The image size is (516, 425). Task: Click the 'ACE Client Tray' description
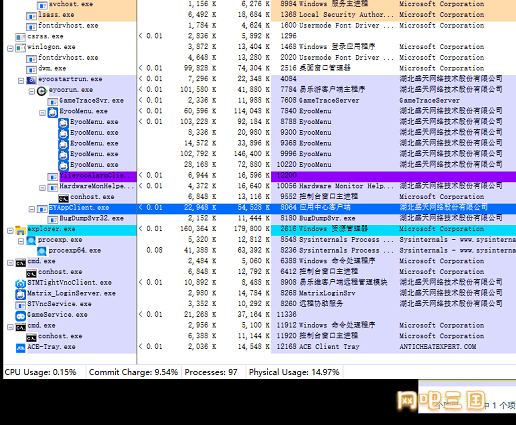point(329,347)
